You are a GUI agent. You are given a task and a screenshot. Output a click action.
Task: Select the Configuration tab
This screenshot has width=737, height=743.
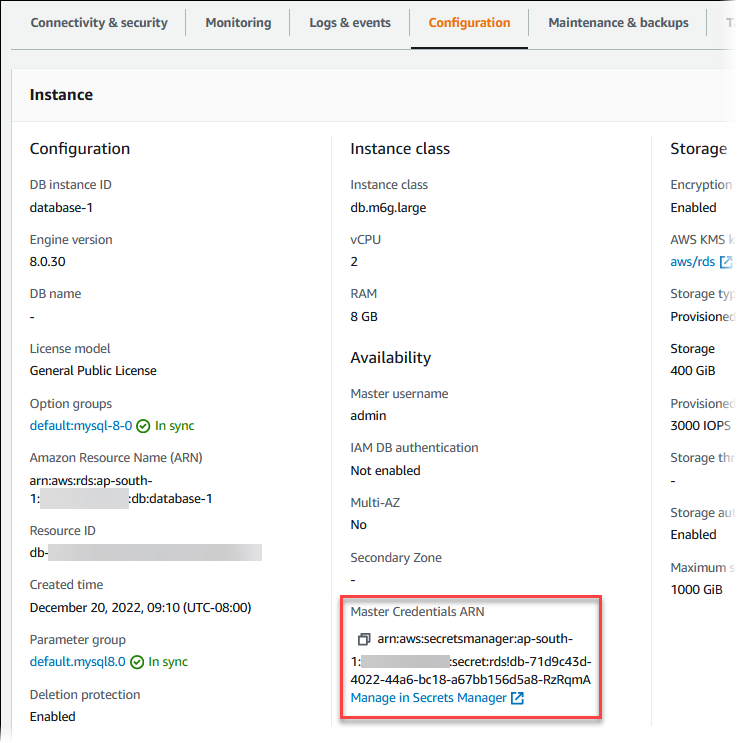pyautogui.click(x=469, y=23)
